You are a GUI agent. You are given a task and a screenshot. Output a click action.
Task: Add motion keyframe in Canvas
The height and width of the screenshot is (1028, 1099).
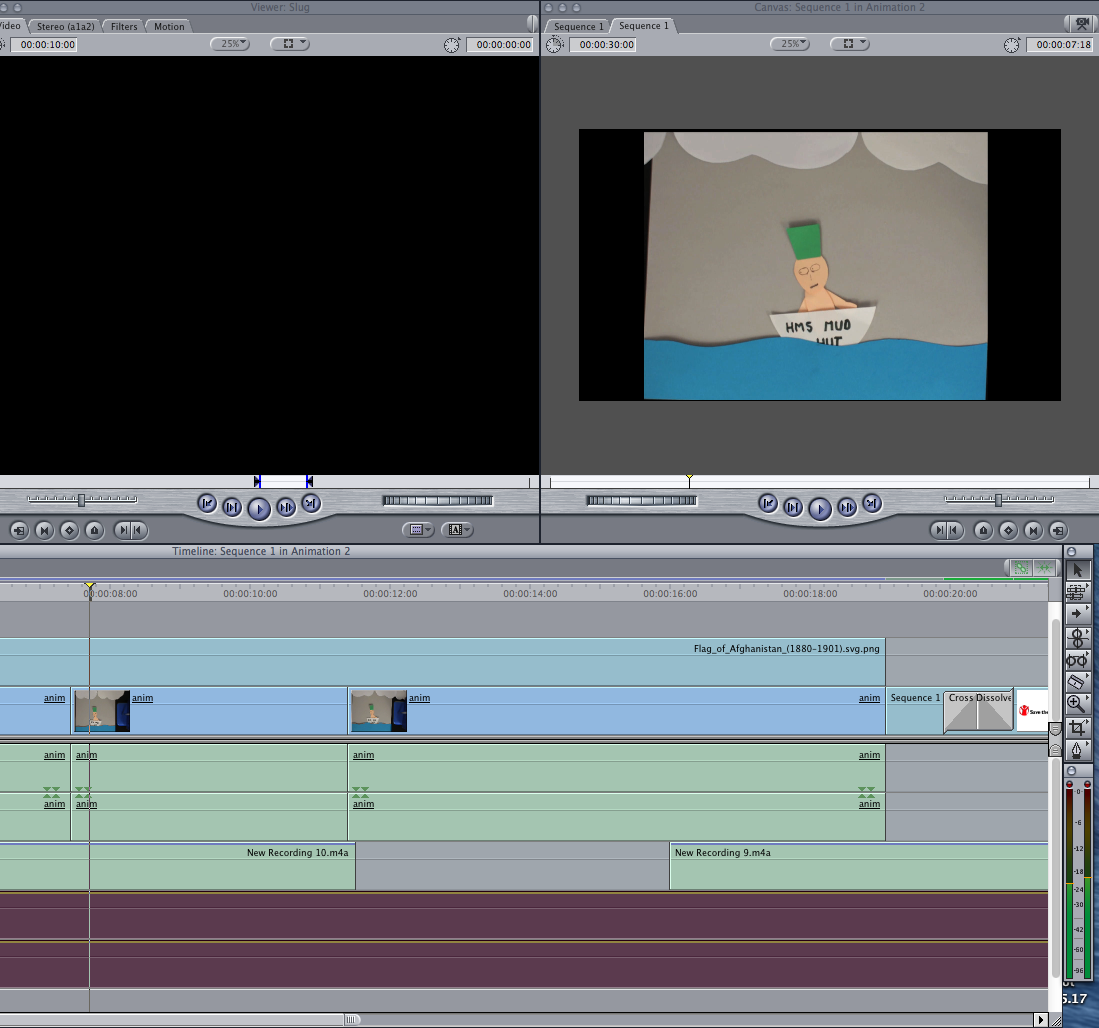[x=1009, y=530]
